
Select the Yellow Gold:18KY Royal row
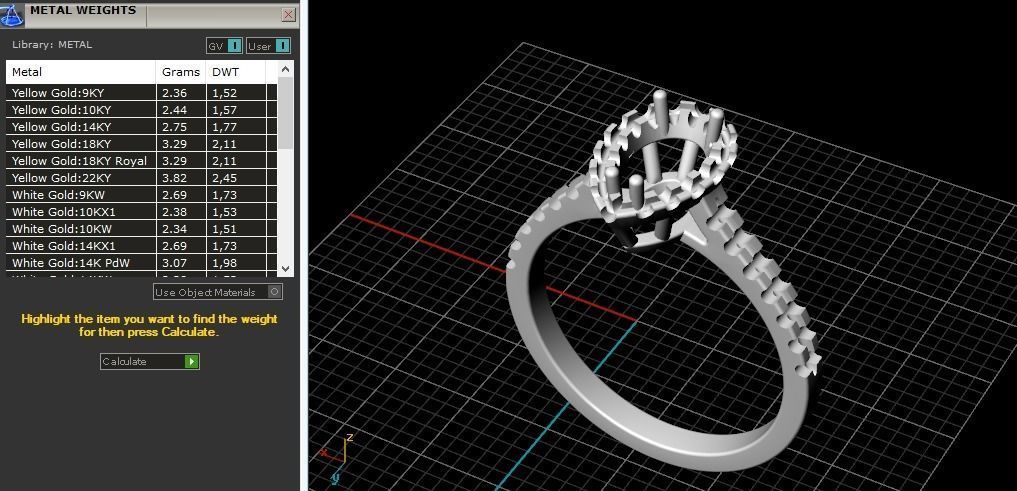click(141, 161)
